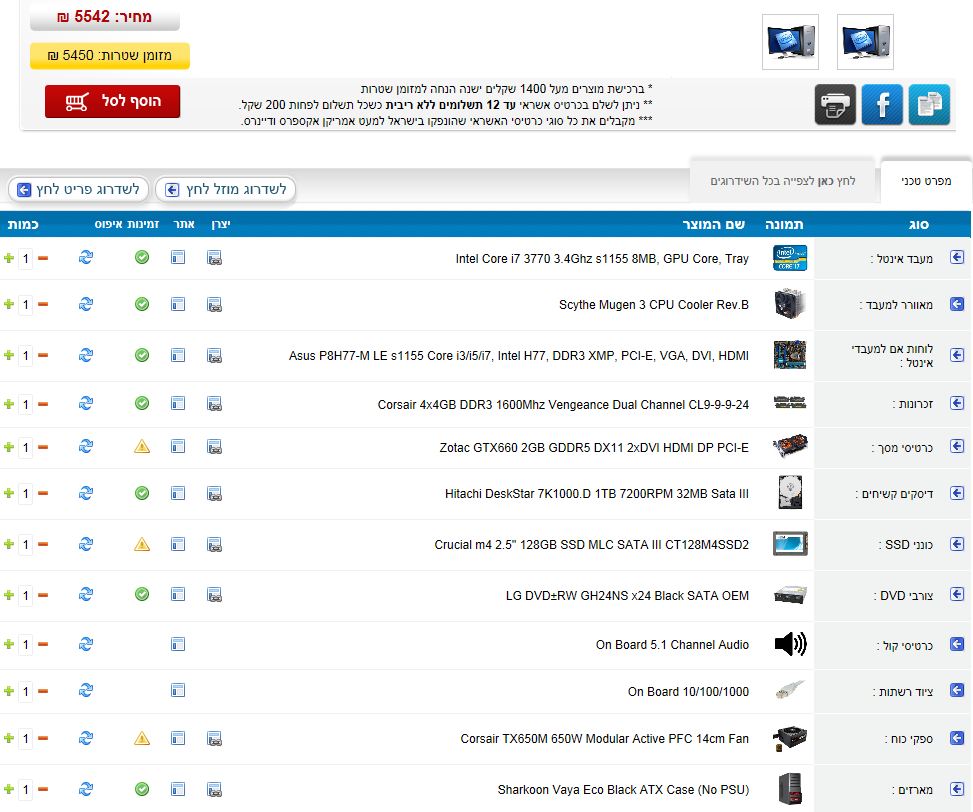
Task: Click the printer icon to print the spec
Action: [835, 104]
